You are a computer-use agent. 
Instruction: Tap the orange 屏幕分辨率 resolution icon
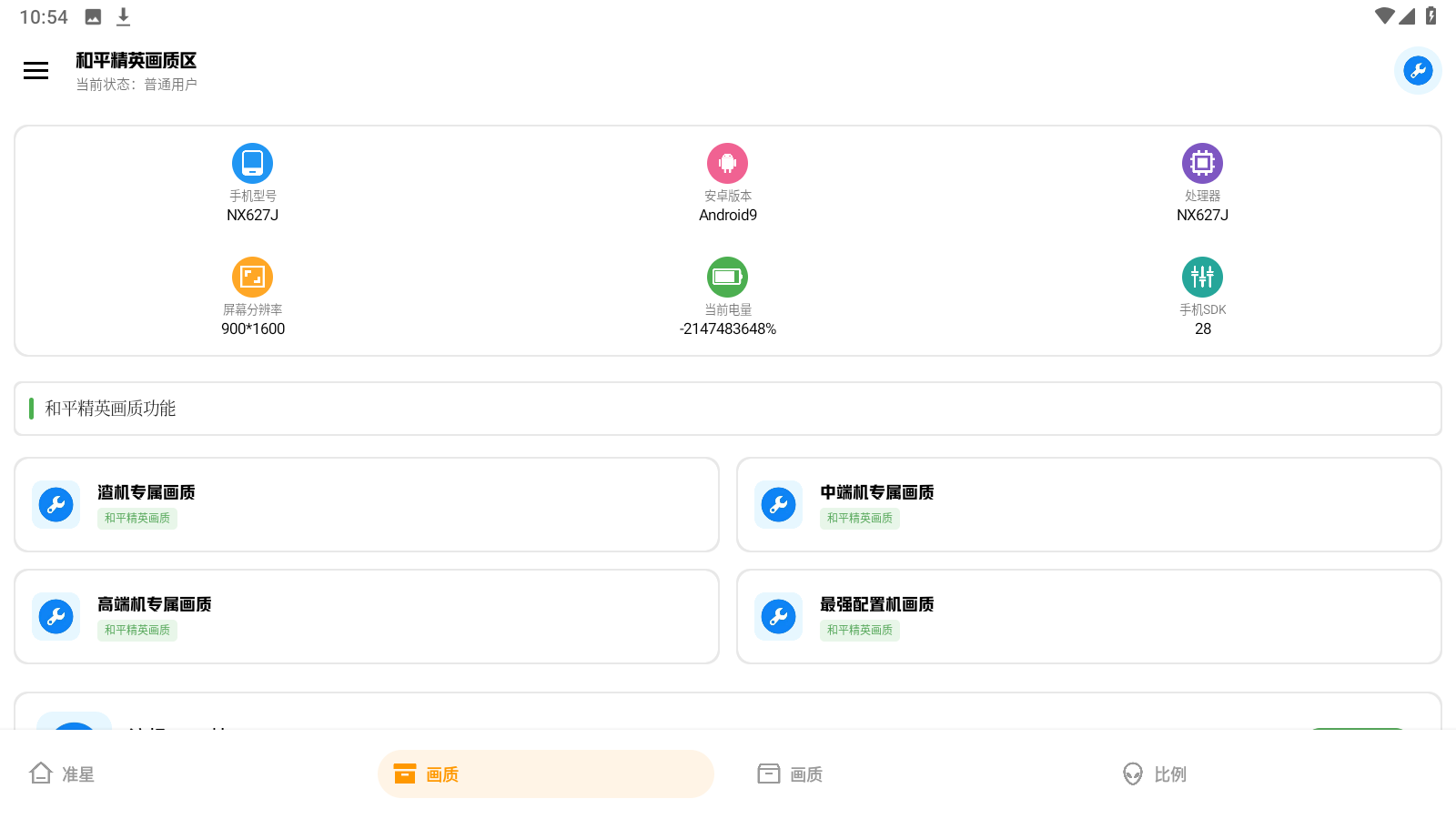252,277
